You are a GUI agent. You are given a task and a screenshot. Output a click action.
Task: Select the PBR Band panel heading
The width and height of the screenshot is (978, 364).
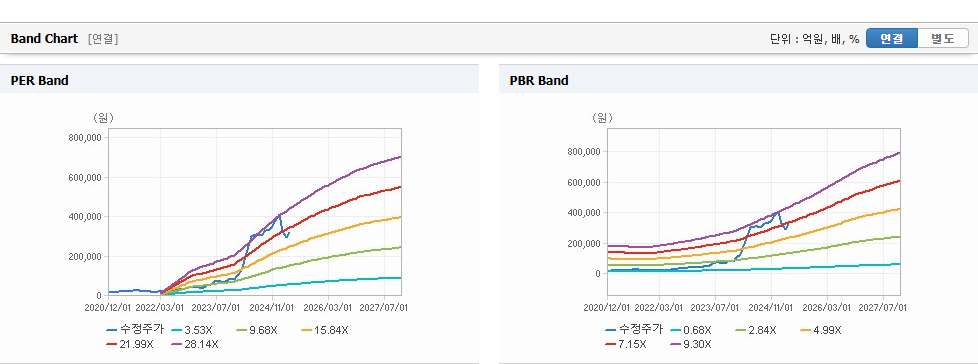pos(539,80)
